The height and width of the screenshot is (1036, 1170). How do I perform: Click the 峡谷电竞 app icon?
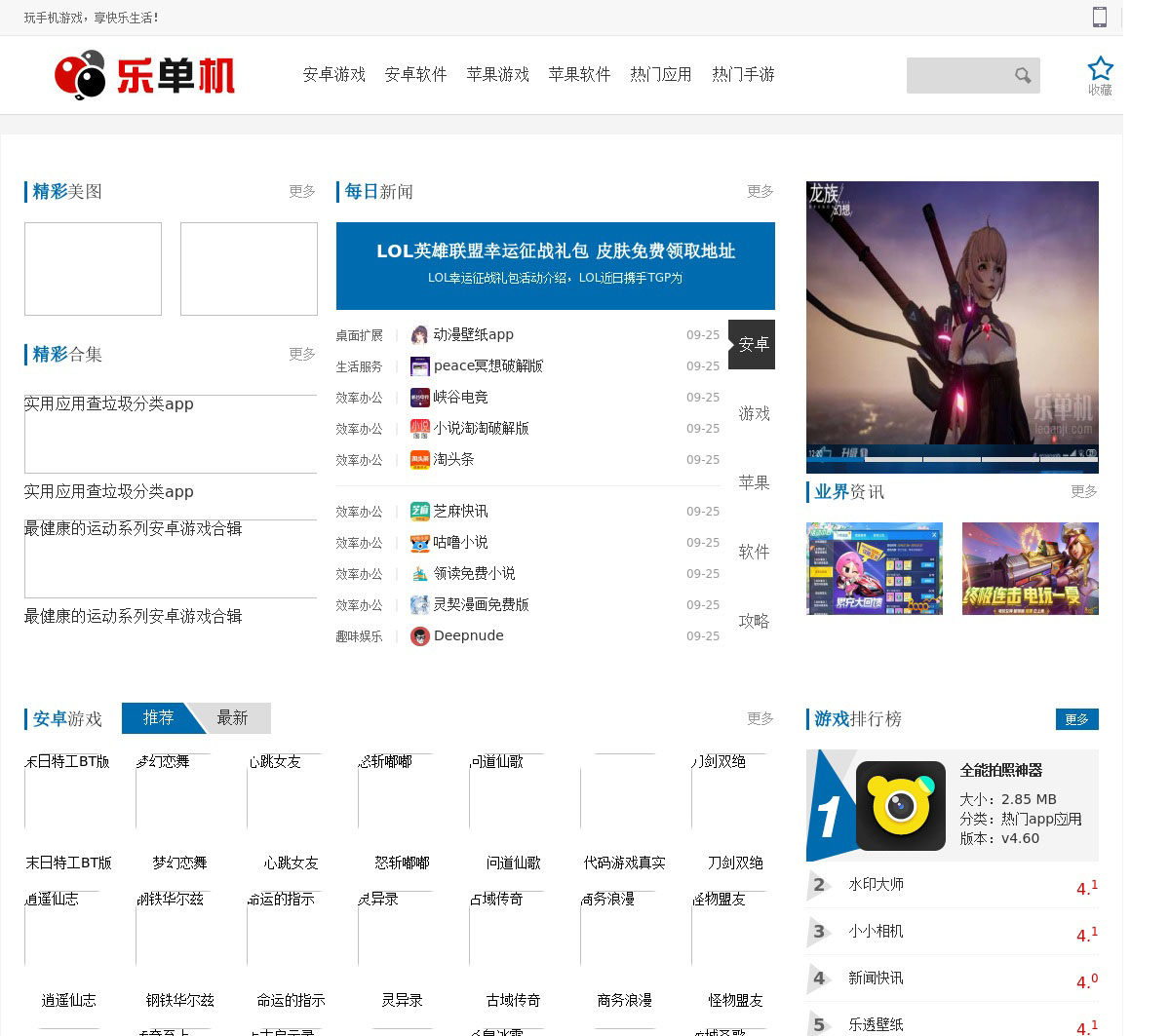click(x=419, y=398)
